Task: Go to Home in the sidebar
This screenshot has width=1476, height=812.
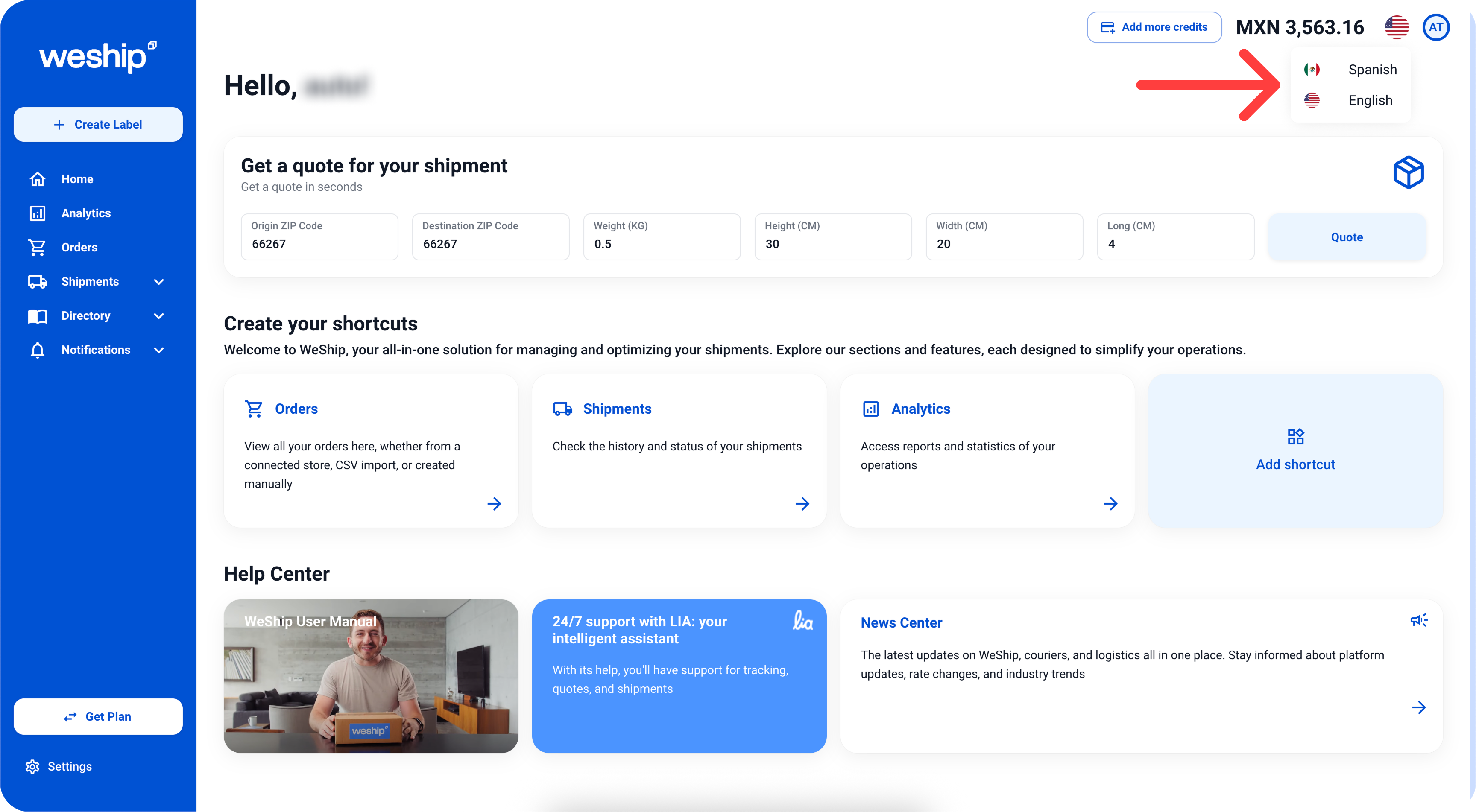Action: click(77, 179)
